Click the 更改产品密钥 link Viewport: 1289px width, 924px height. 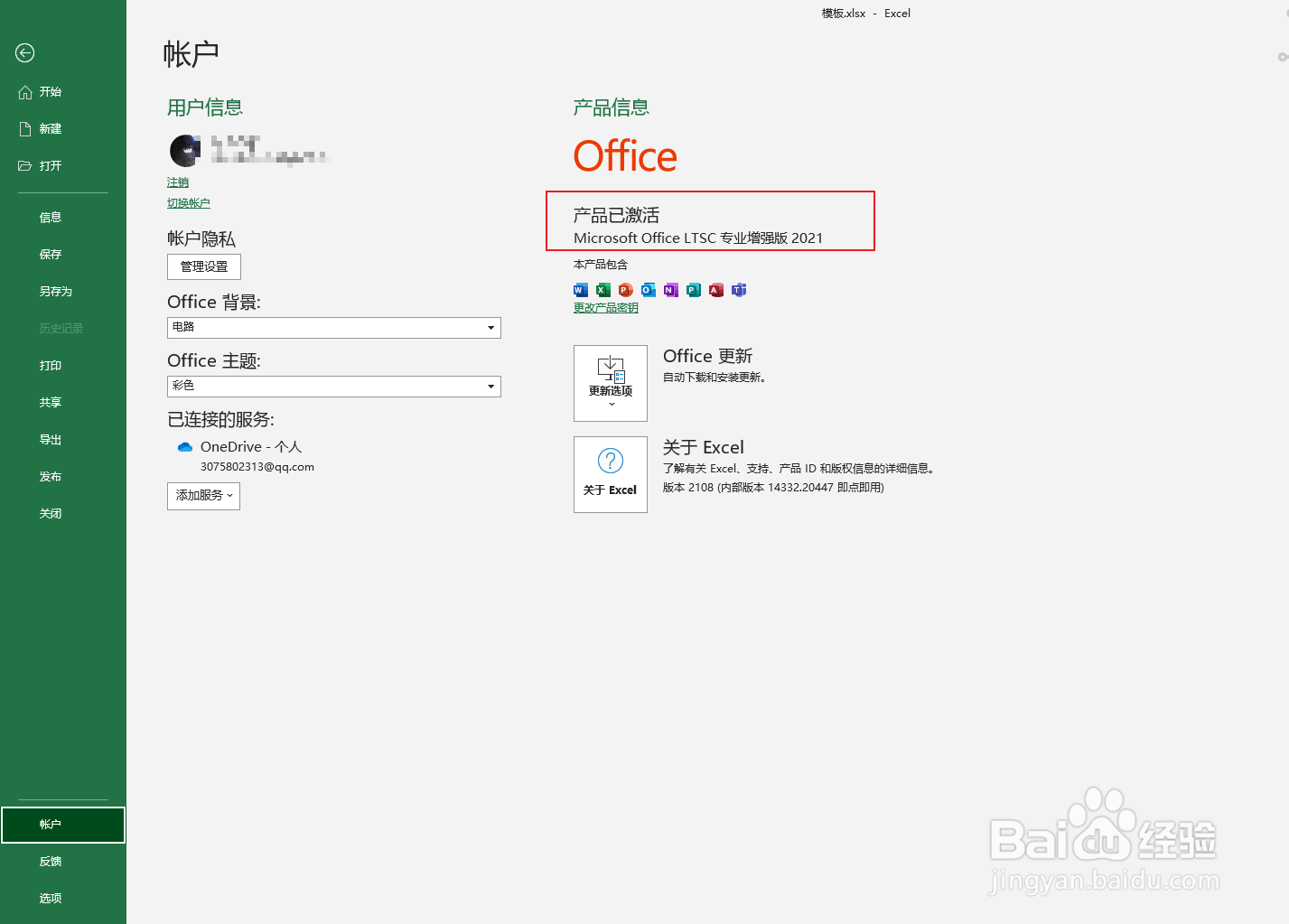pyautogui.click(x=604, y=307)
